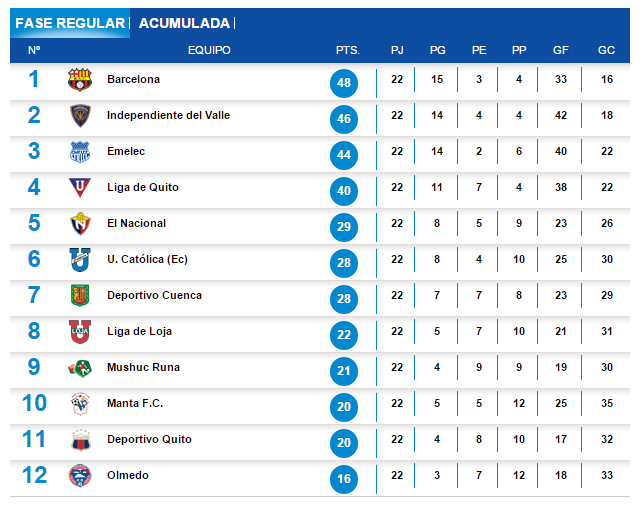Click the El Nacional crest
This screenshot has width=644, height=509.
pyautogui.click(x=80, y=223)
